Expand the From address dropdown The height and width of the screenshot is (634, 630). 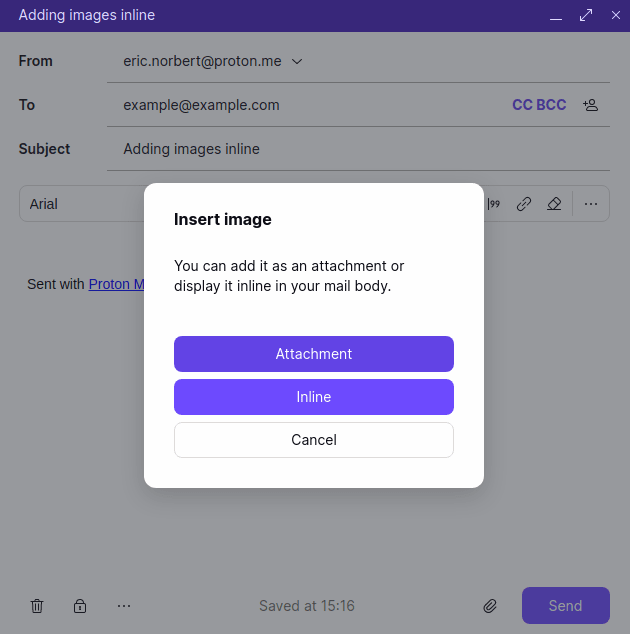click(297, 61)
